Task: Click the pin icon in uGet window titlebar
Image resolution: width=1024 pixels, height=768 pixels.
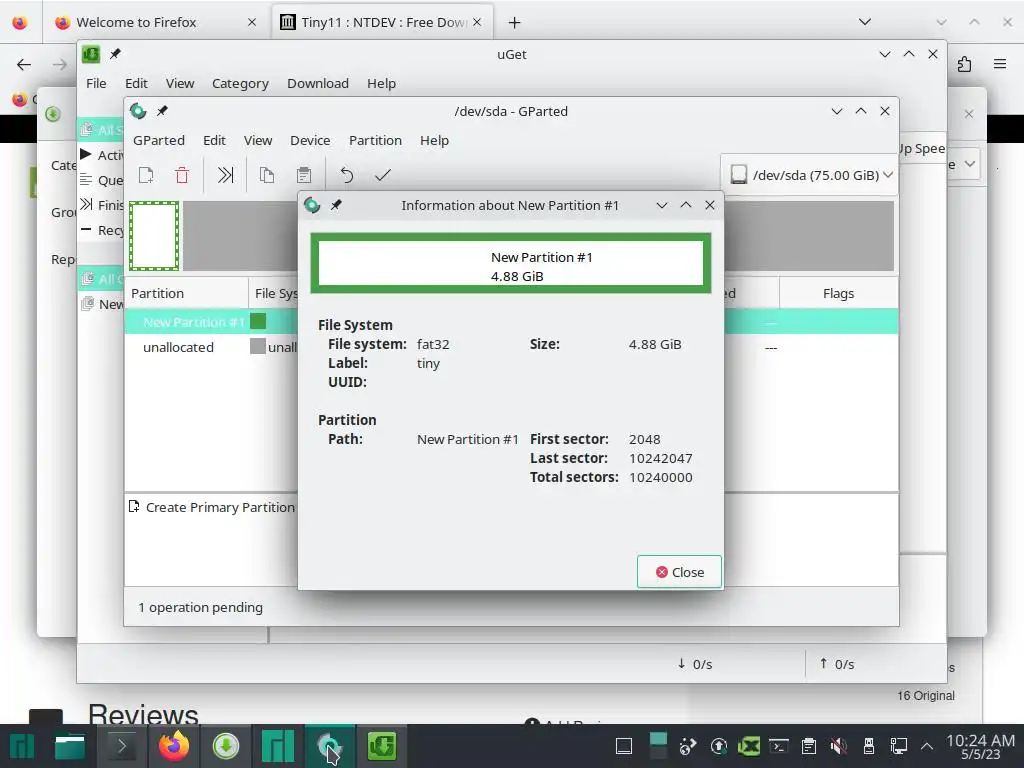Action: (x=115, y=54)
